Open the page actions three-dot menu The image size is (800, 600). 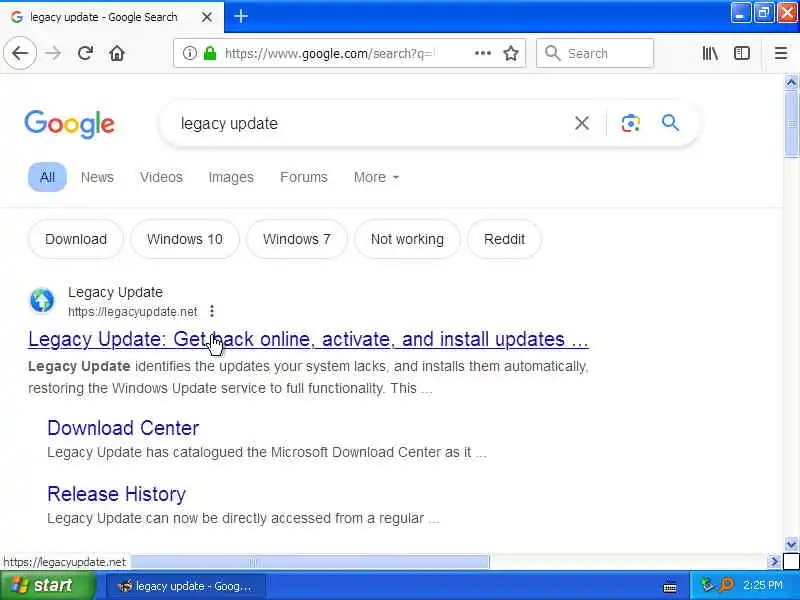(483, 53)
